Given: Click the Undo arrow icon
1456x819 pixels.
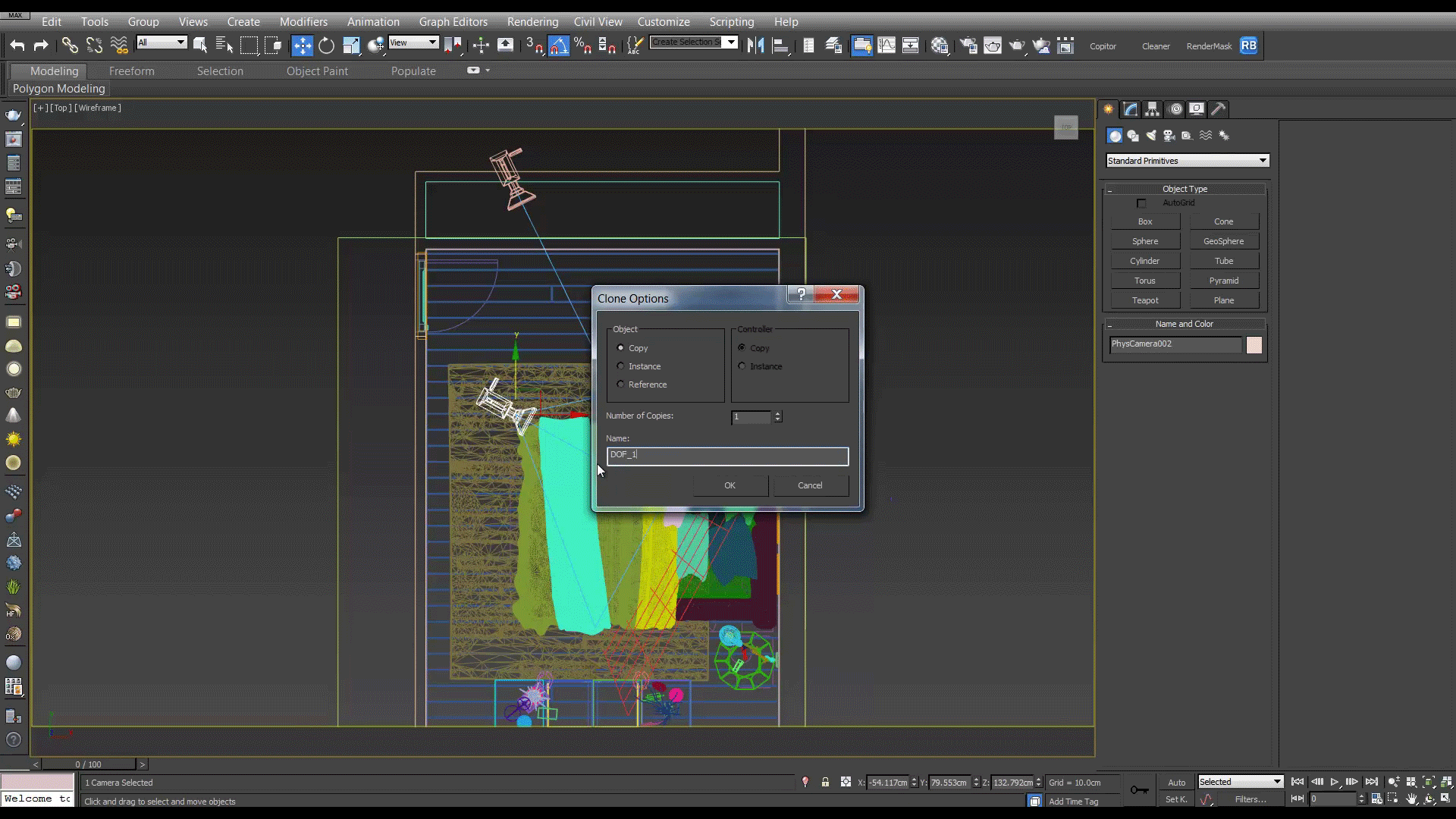Looking at the screenshot, I should tap(17, 45).
